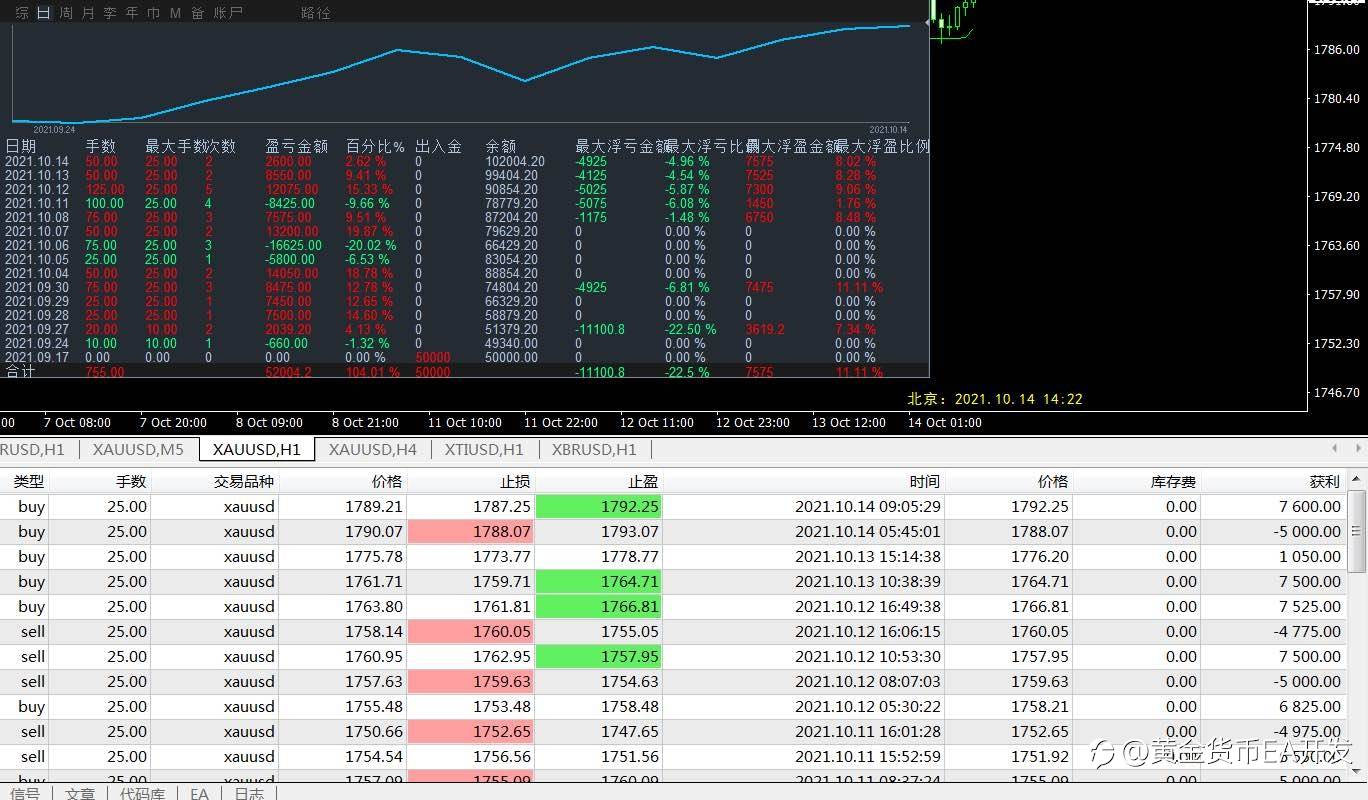The image size is (1368, 800).
Task: Open the 文章 terminal tab
Action: [80, 793]
